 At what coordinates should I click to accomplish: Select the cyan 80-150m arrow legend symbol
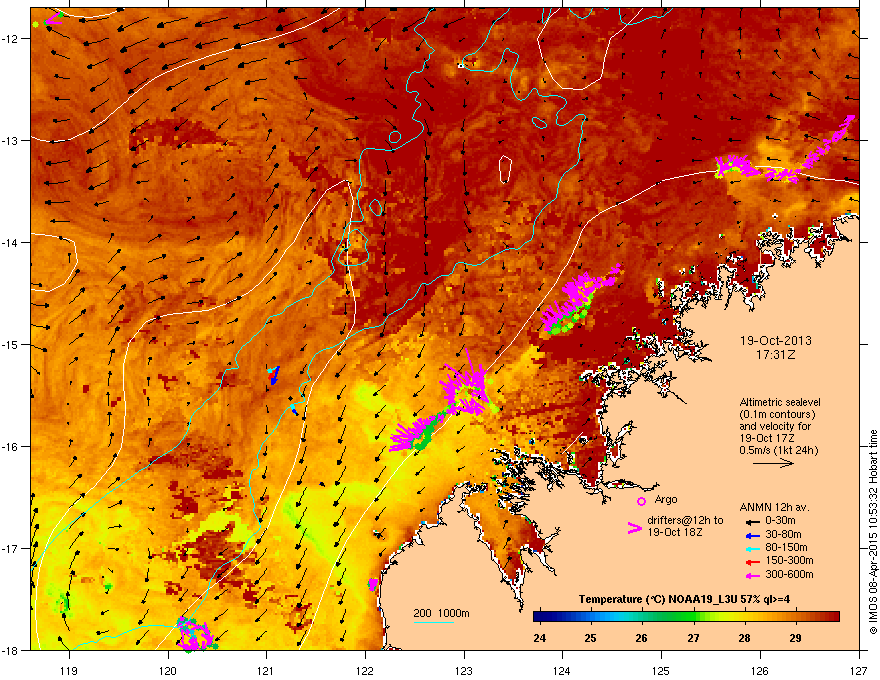pyautogui.click(x=752, y=548)
